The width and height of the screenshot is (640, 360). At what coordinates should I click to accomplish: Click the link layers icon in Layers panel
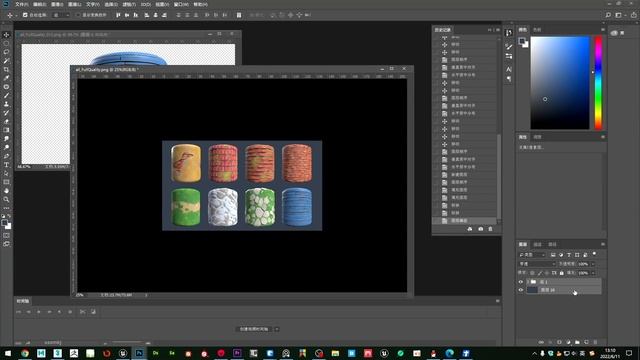(x=541, y=342)
